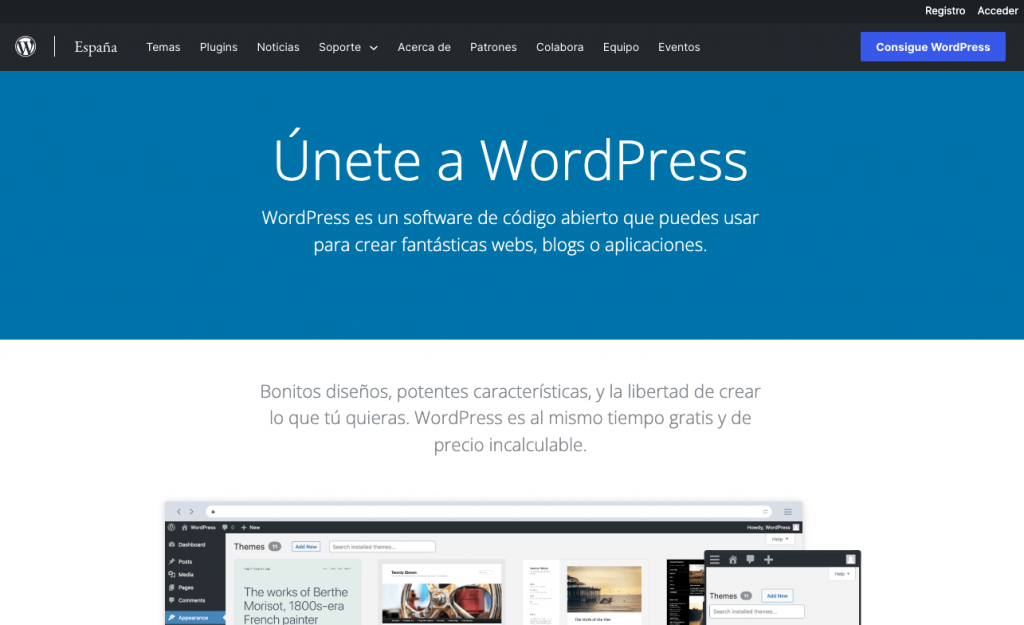This screenshot has width=1024, height=625.
Task: Click the Twenty Eleven theme thumbnail
Action: [441, 595]
